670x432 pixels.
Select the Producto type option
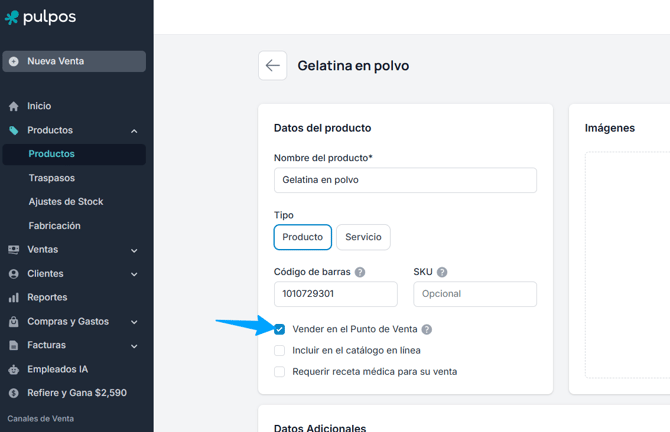pyautogui.click(x=303, y=237)
